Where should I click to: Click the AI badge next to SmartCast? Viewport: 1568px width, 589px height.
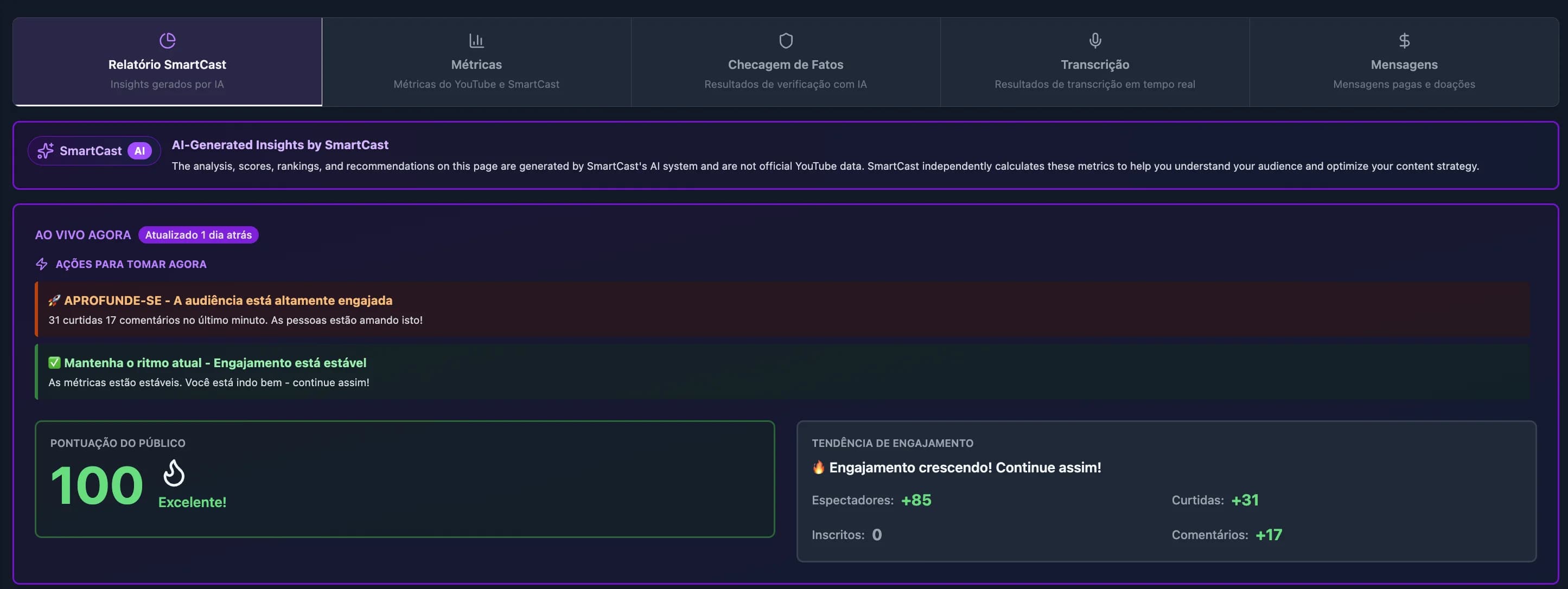click(139, 150)
